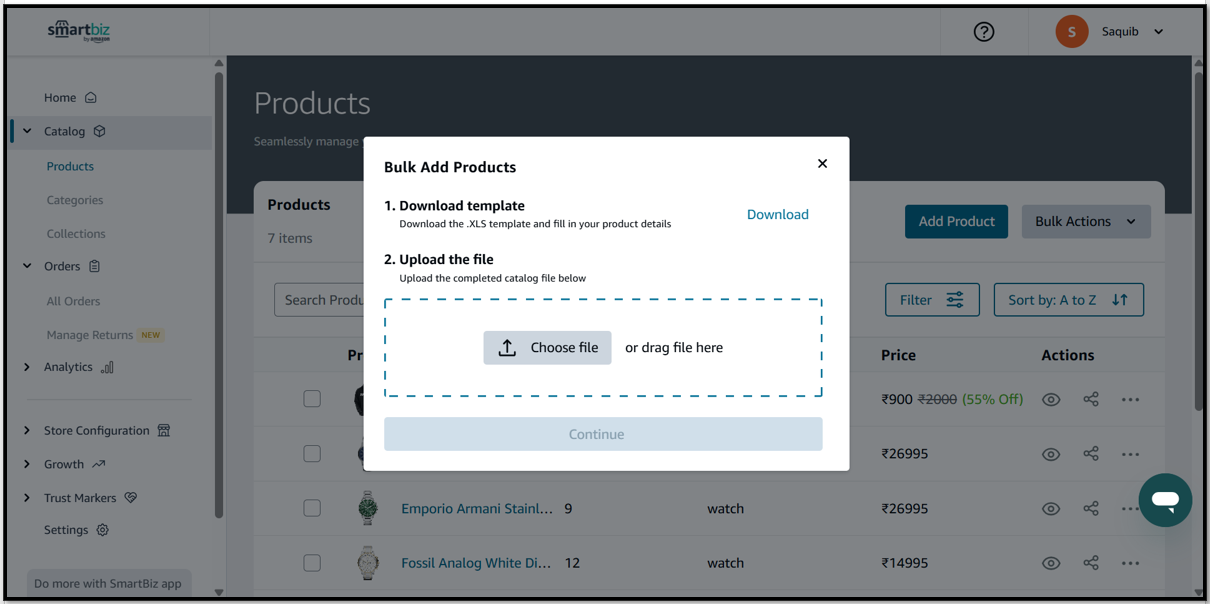Click the Add Product button

coord(956,222)
